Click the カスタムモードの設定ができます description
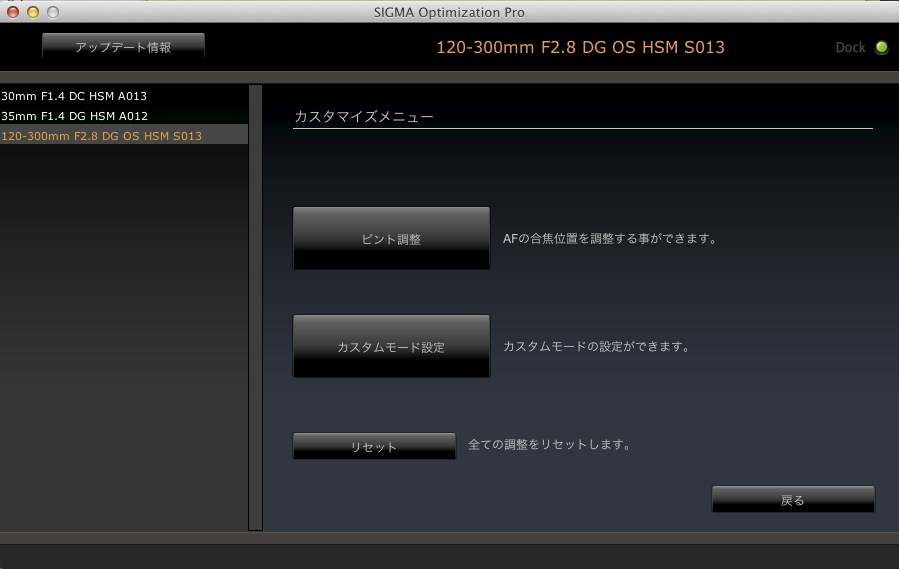This screenshot has height=569, width=899. pyautogui.click(x=596, y=346)
